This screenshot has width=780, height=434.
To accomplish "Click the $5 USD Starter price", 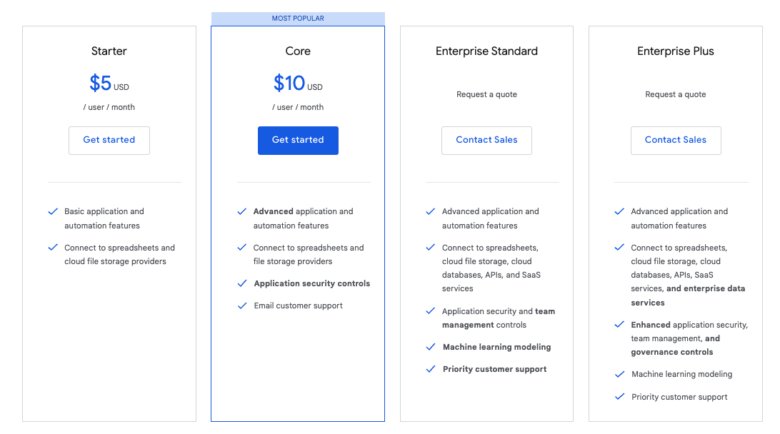I will 109,83.
